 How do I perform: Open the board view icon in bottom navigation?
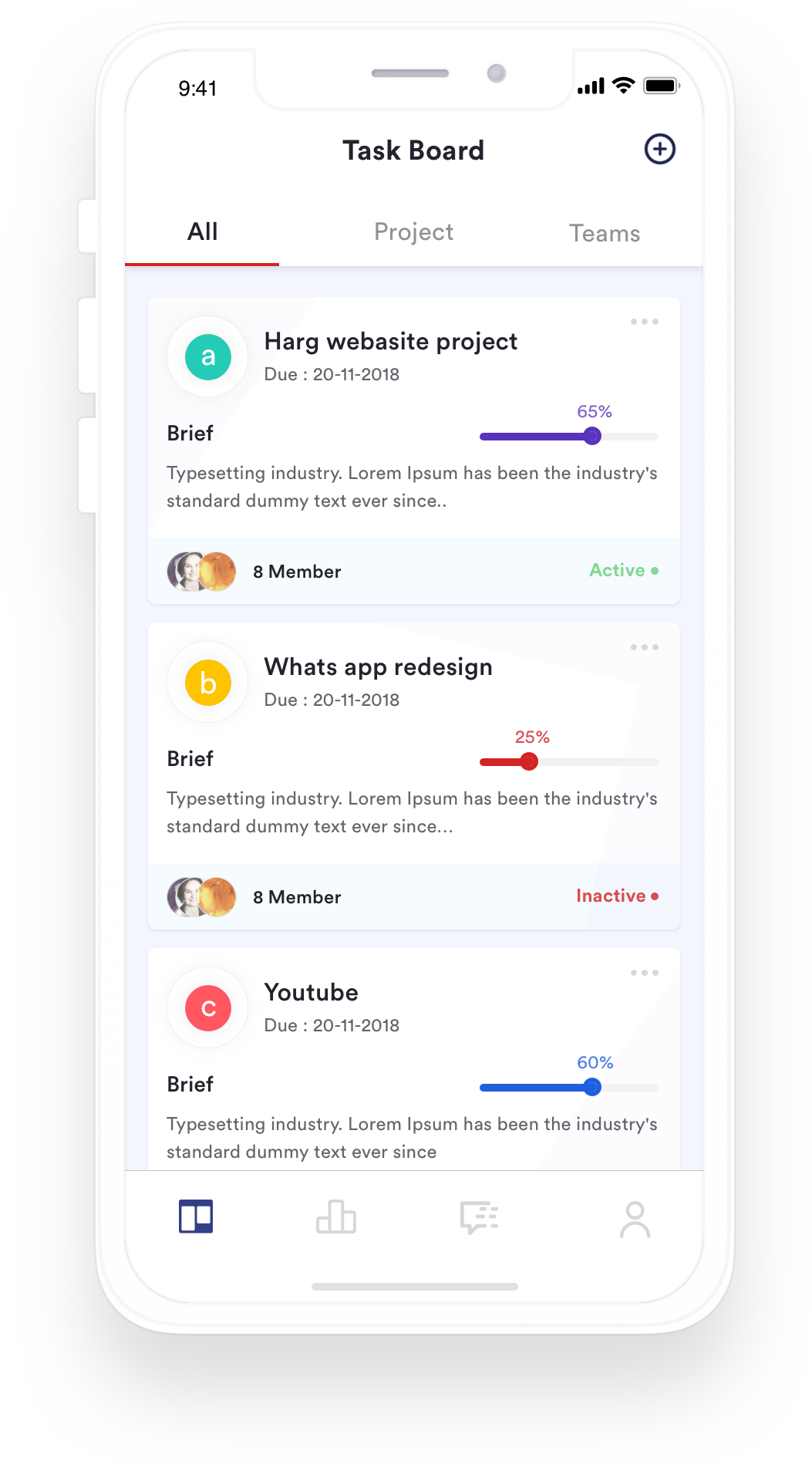click(196, 1217)
